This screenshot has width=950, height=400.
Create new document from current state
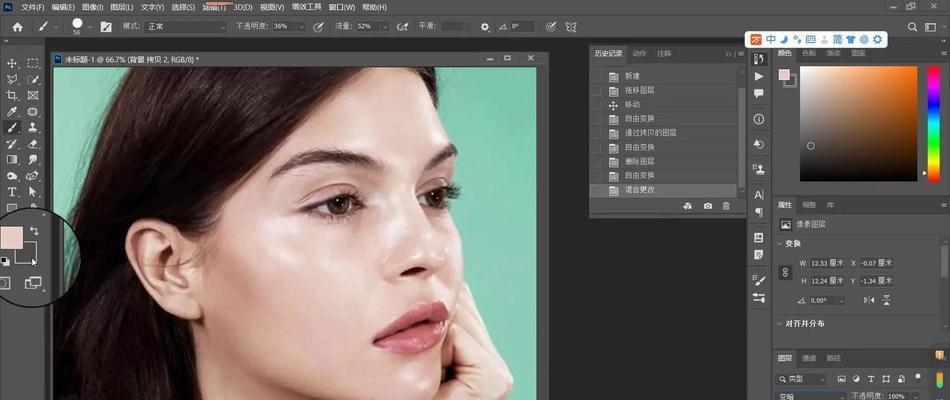tap(688, 206)
